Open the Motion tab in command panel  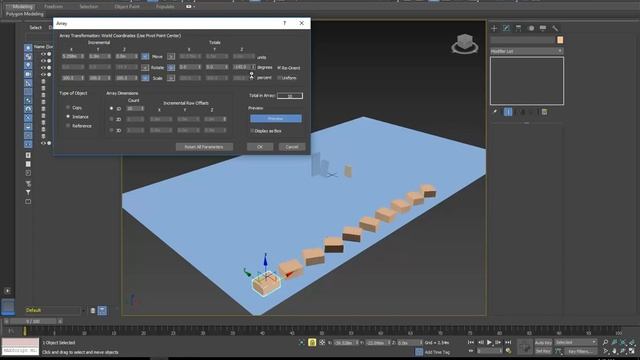click(531, 28)
